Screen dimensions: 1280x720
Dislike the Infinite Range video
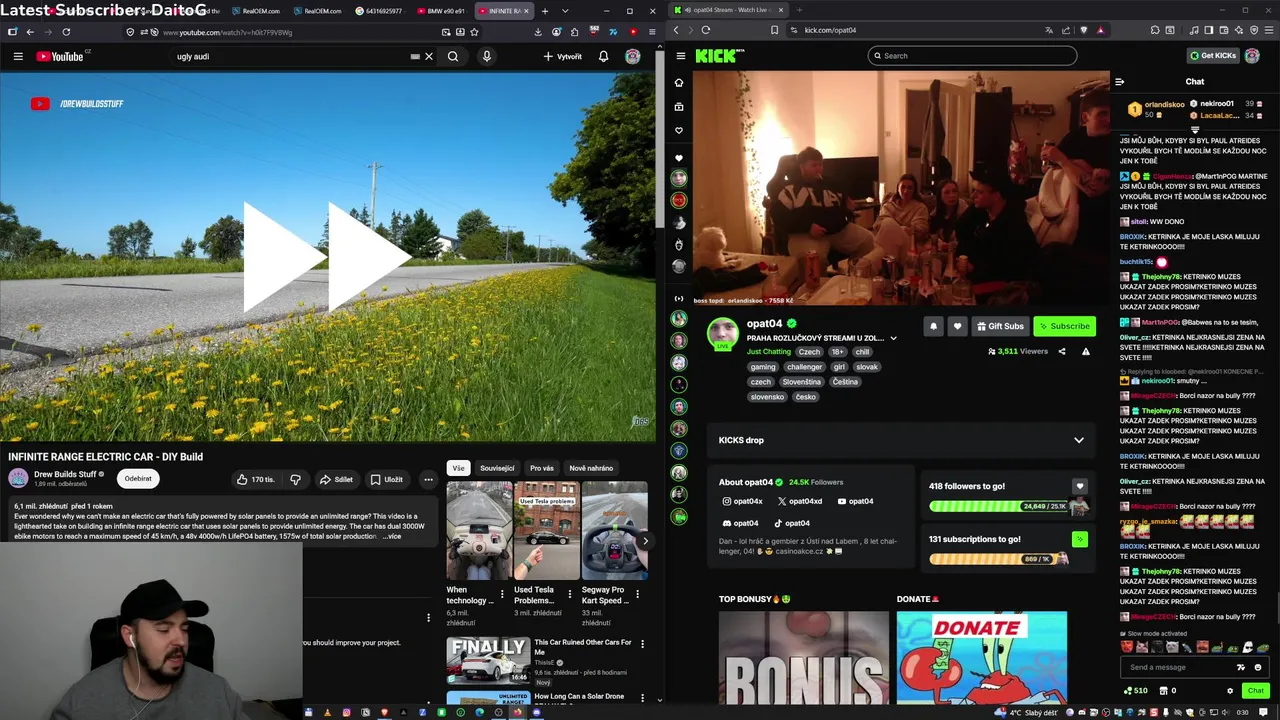point(295,479)
